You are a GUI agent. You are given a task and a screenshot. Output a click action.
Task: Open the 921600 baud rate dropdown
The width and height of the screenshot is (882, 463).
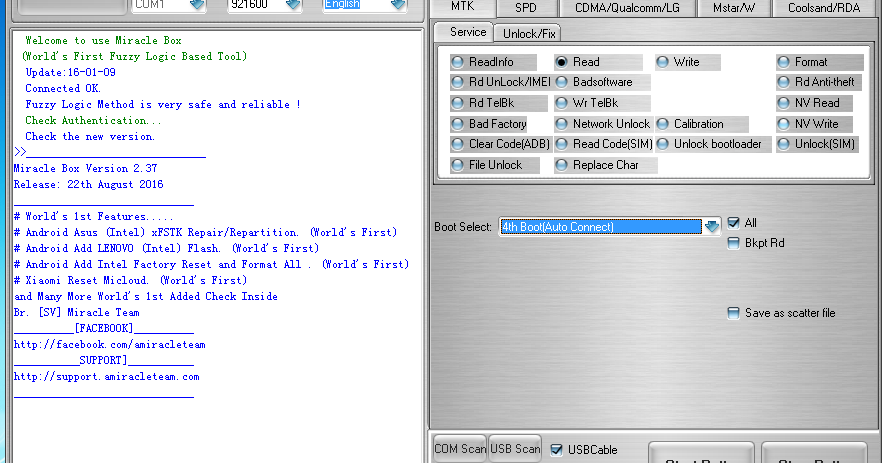293,5
